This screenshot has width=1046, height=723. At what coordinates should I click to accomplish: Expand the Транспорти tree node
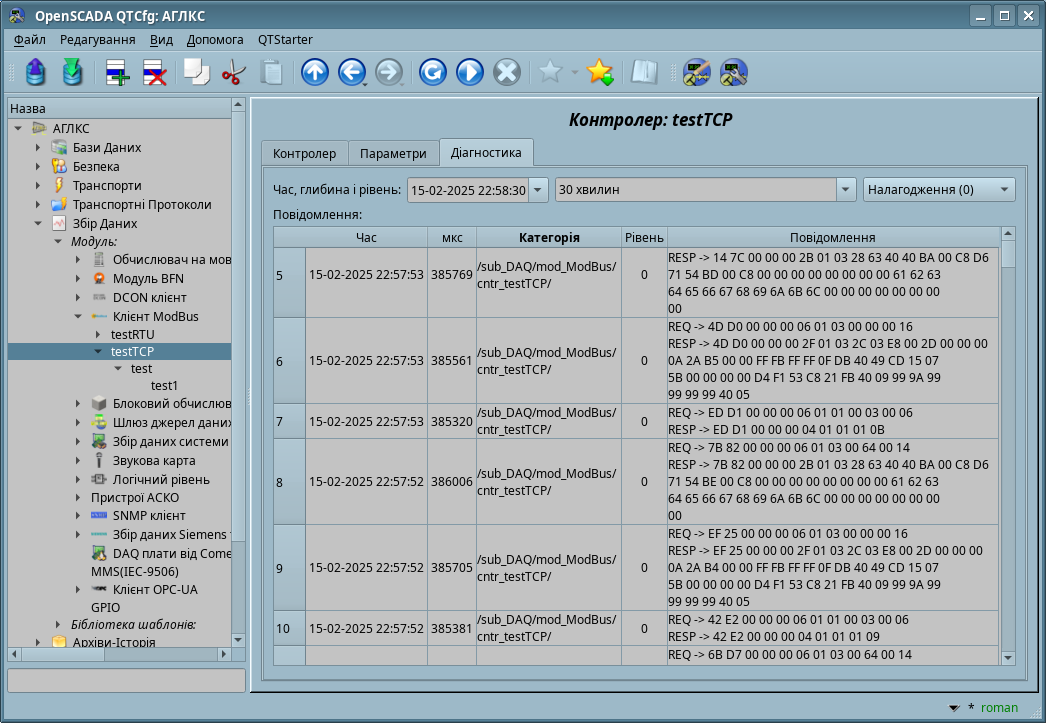click(x=39, y=186)
